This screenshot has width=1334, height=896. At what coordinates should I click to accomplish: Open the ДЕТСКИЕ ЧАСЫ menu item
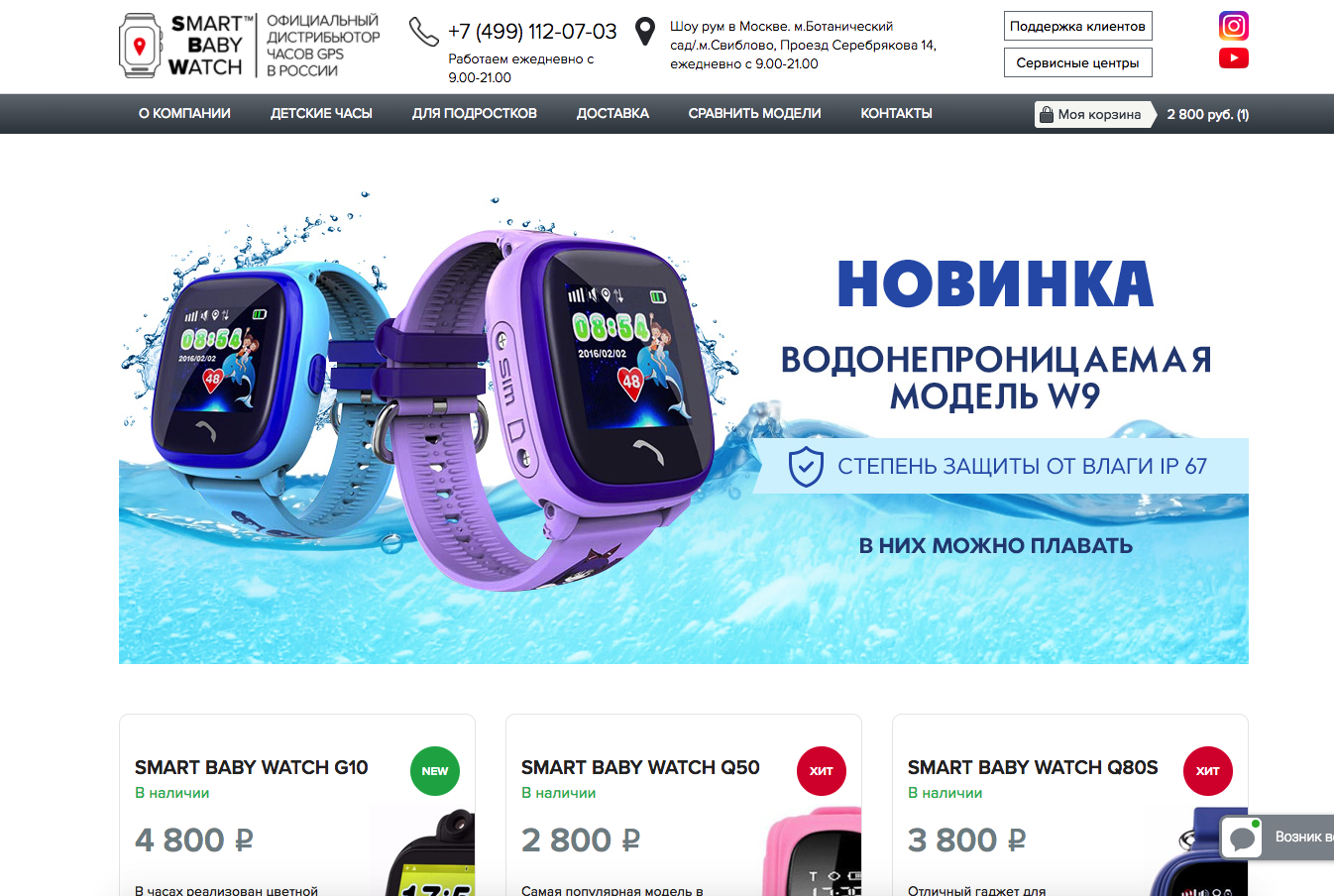[x=321, y=114]
